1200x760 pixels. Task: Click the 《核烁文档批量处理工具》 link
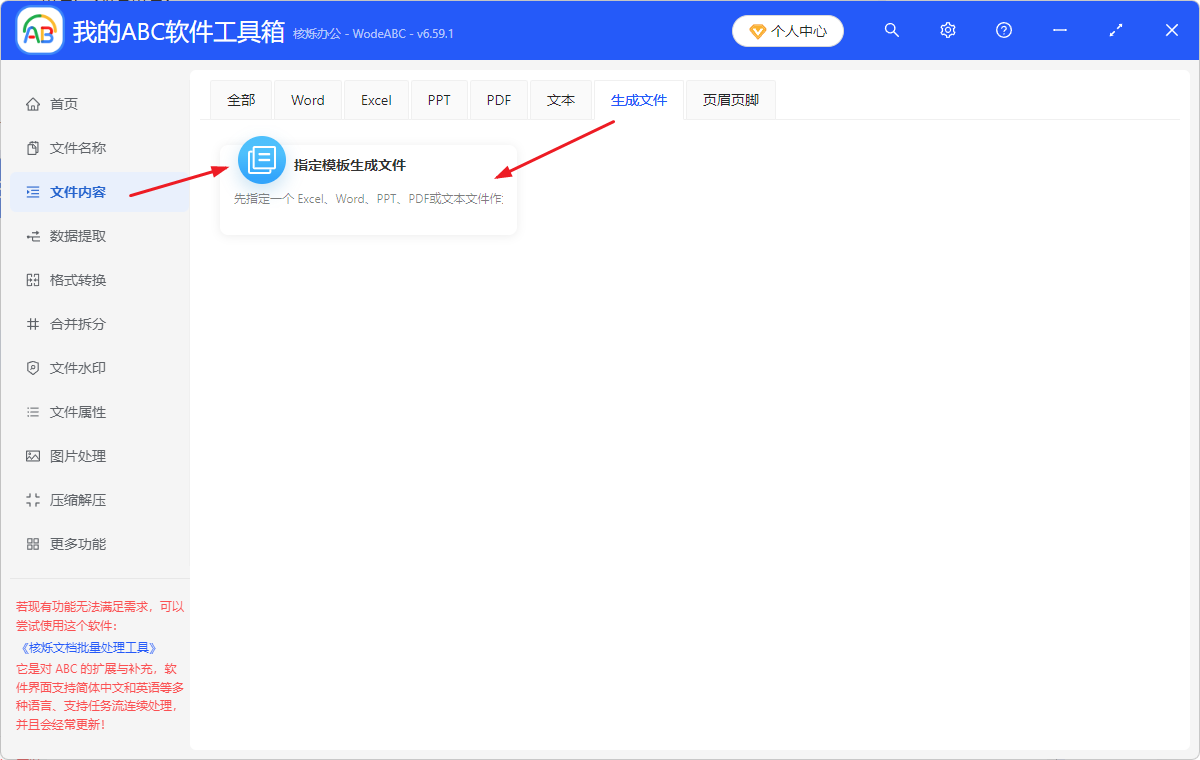click(x=86, y=646)
